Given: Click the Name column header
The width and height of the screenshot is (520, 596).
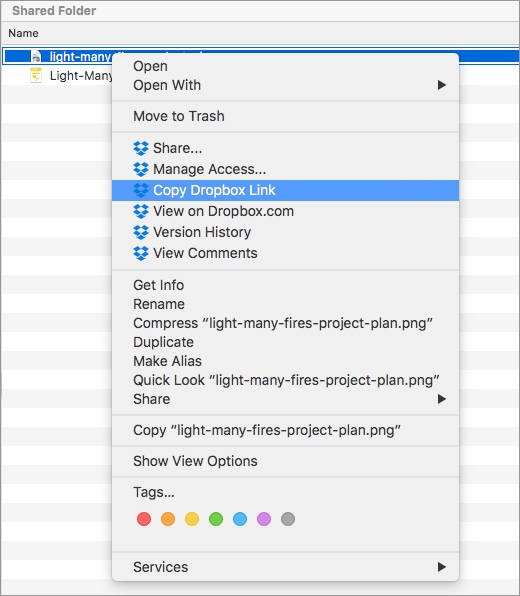Looking at the screenshot, I should [23, 33].
